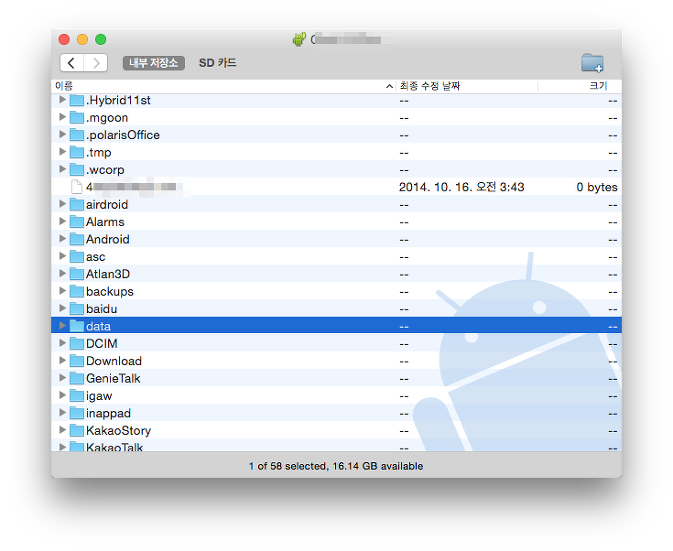The height and width of the screenshot is (551, 673).
Task: Go back with the left arrow button
Action: [71, 63]
